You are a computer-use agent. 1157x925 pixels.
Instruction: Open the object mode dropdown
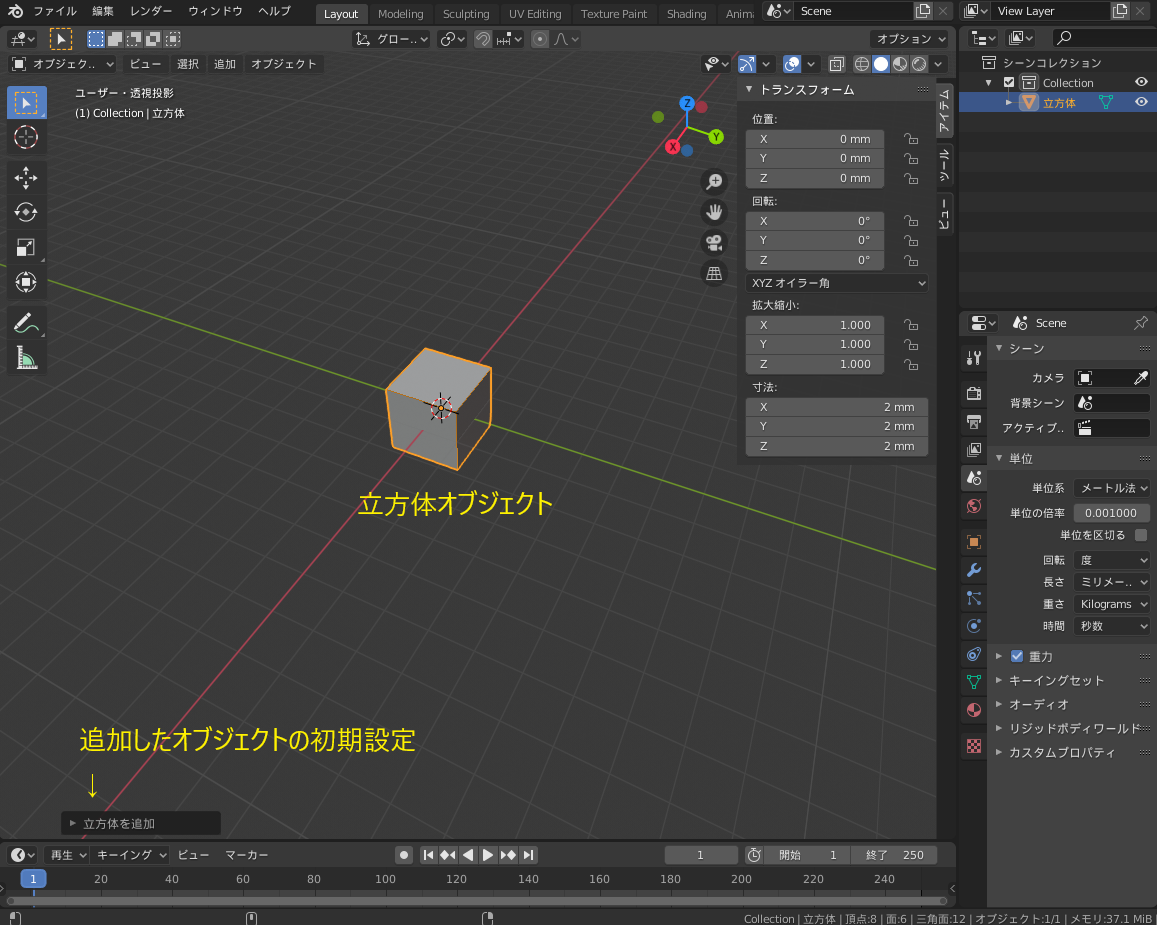coord(62,64)
